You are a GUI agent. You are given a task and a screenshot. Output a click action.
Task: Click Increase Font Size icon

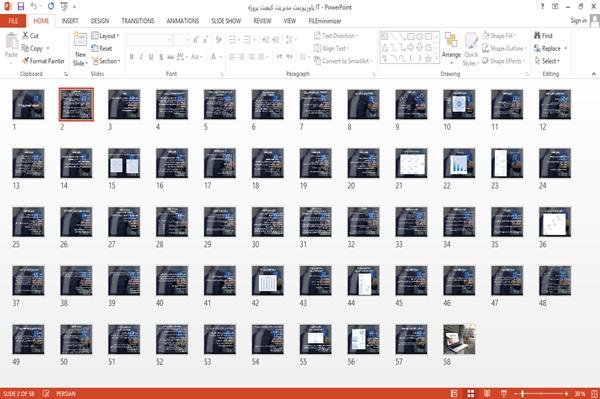tap(196, 39)
